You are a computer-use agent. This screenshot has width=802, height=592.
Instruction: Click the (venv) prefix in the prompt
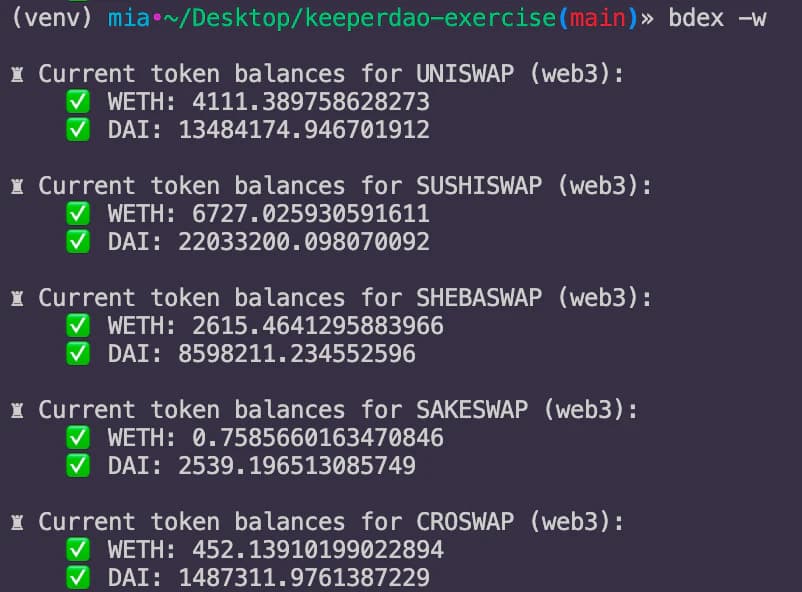tap(52, 18)
